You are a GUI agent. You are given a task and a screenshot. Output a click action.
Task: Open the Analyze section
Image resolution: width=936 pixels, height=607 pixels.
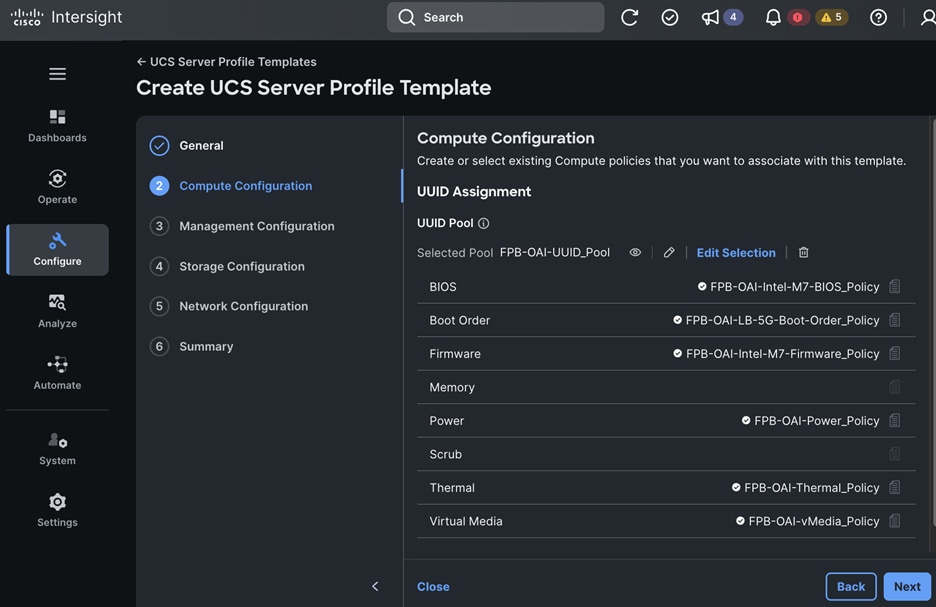(57, 311)
